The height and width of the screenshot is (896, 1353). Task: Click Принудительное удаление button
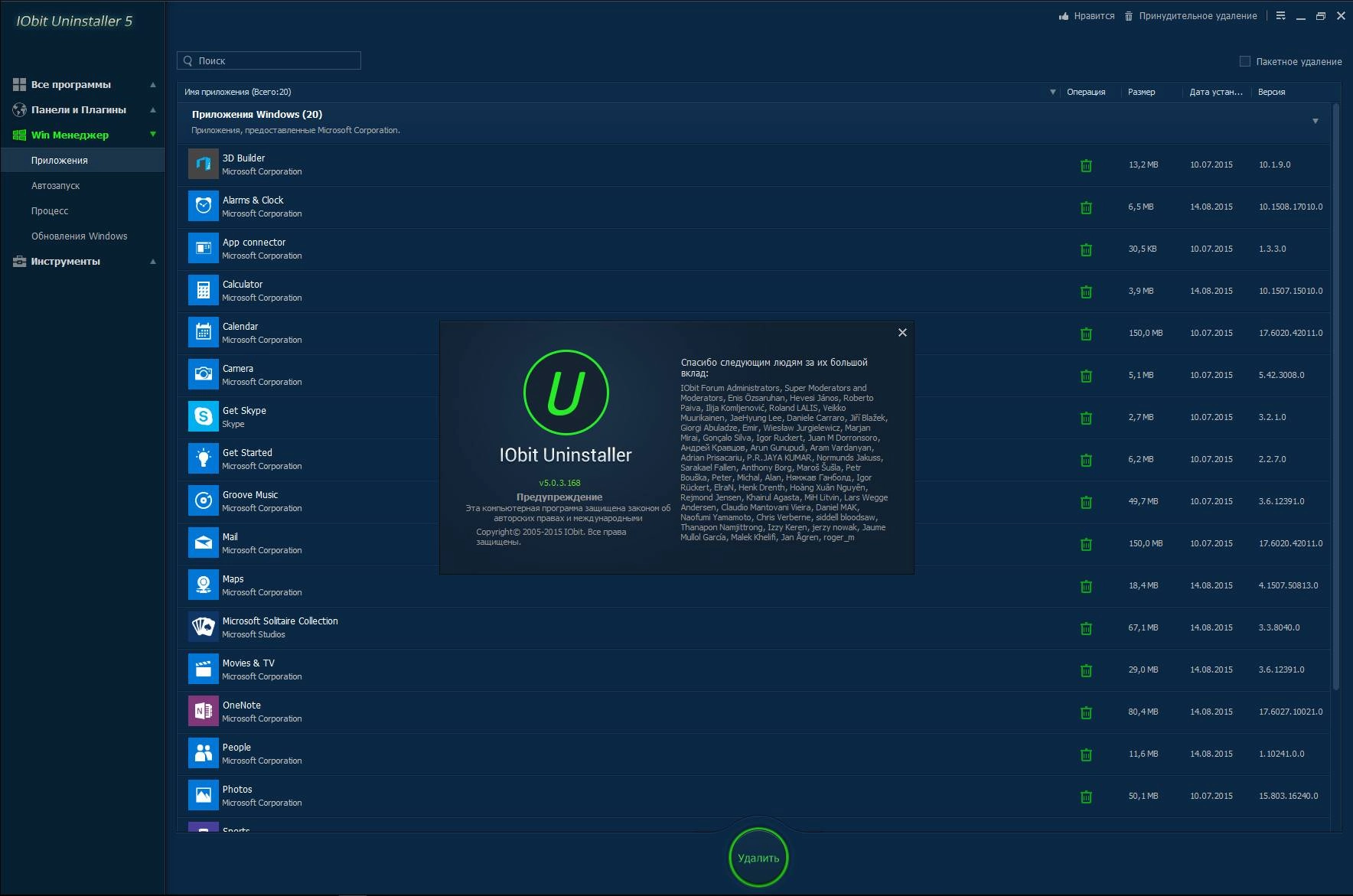[x=1191, y=16]
